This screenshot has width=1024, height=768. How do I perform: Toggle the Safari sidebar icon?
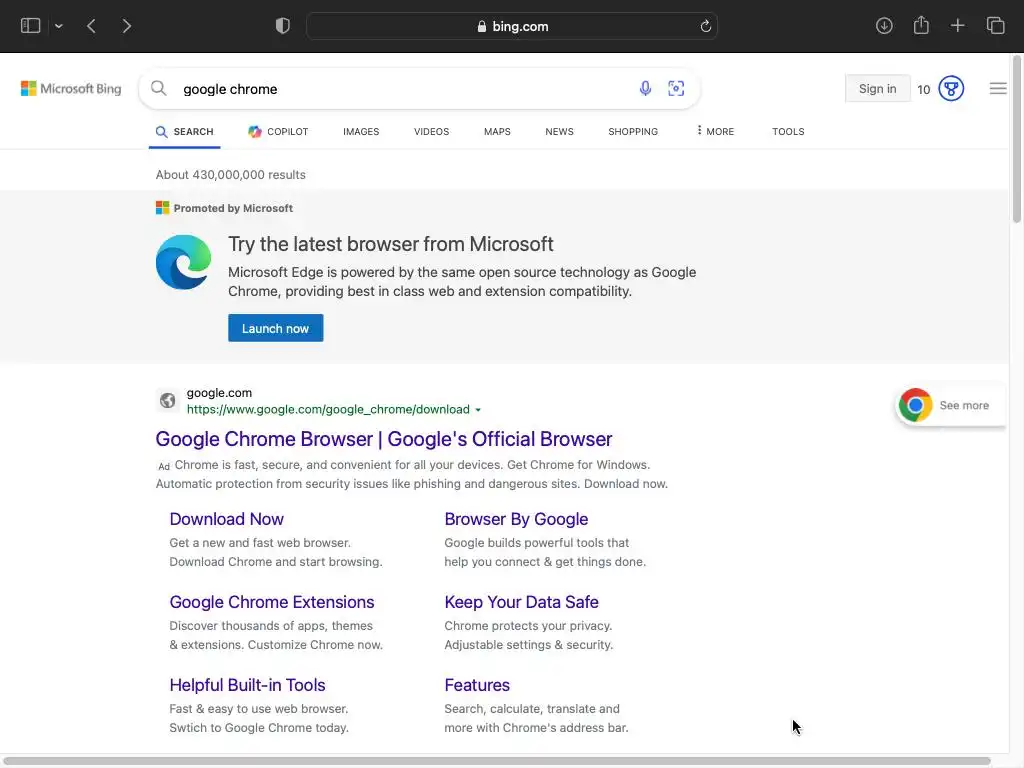coord(31,25)
